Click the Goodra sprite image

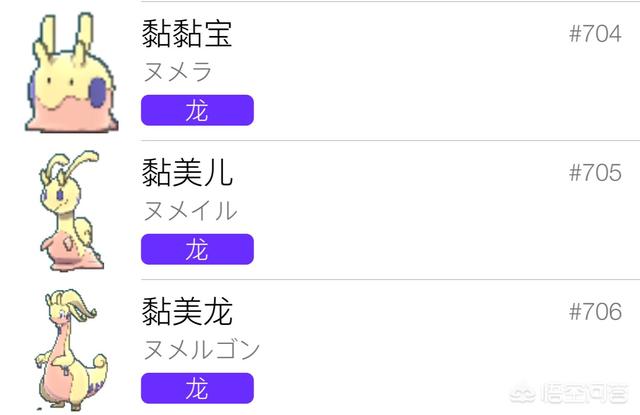pos(71,350)
